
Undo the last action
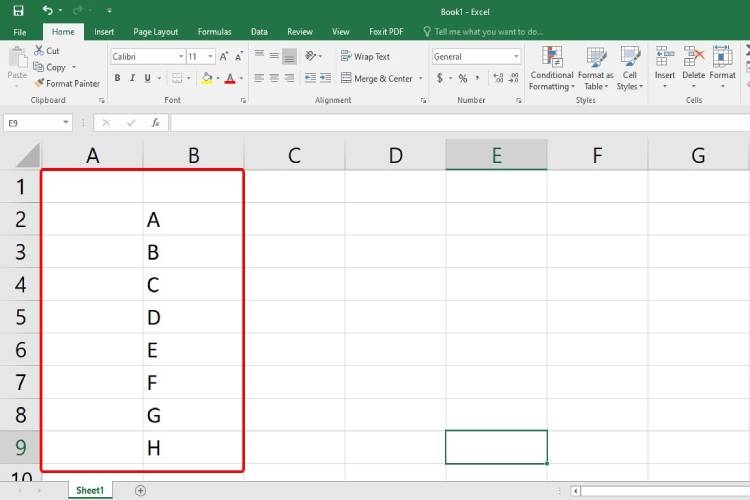(x=47, y=10)
